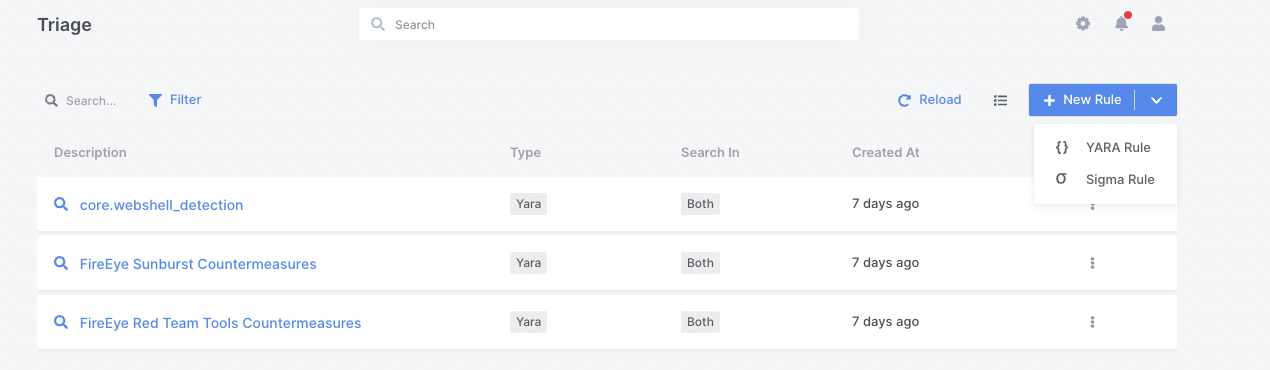Click the magnifier icon next to core.webshell_detection
This screenshot has height=370, width=1270.
[61, 204]
